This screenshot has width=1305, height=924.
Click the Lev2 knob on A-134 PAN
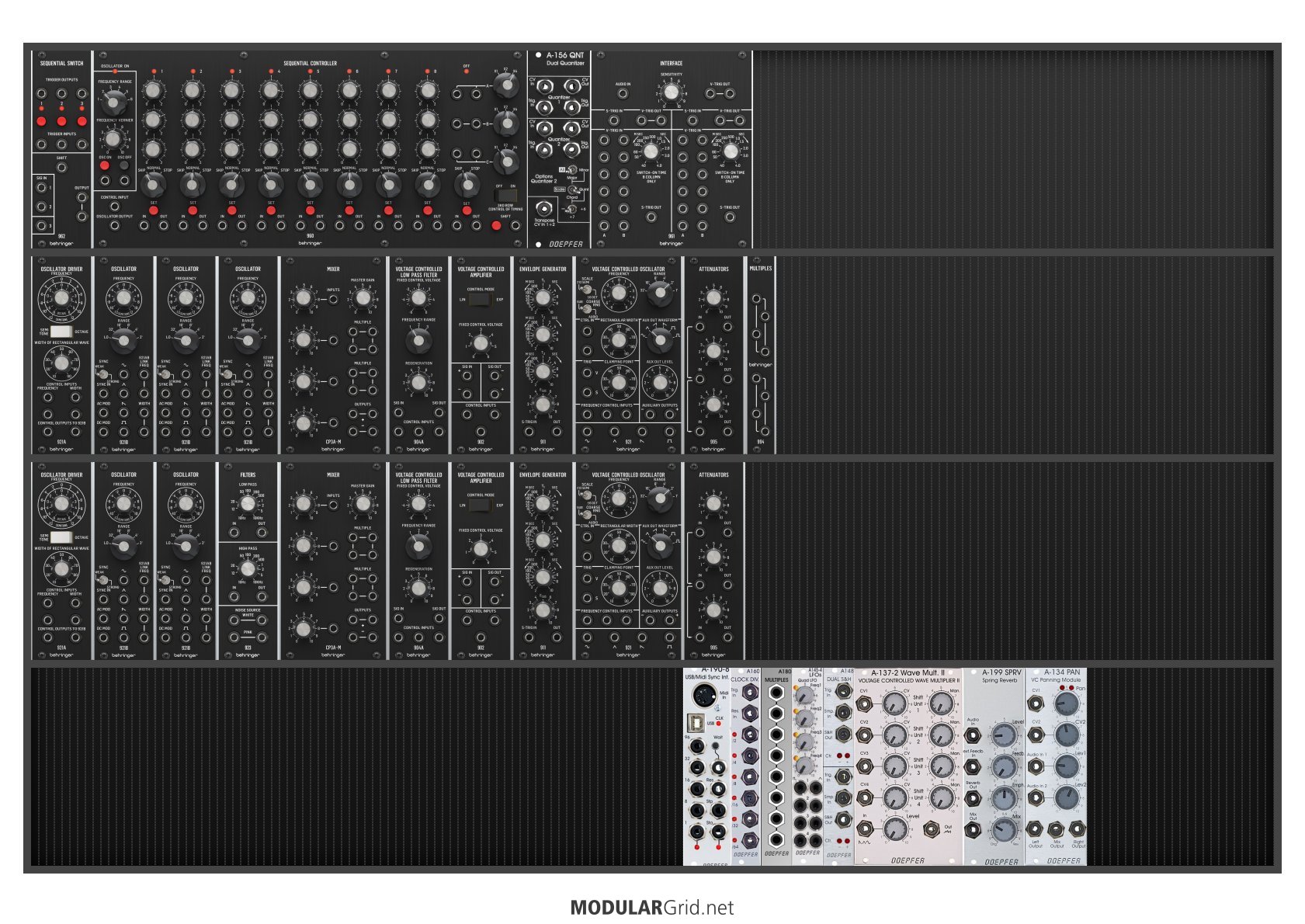click(1067, 797)
